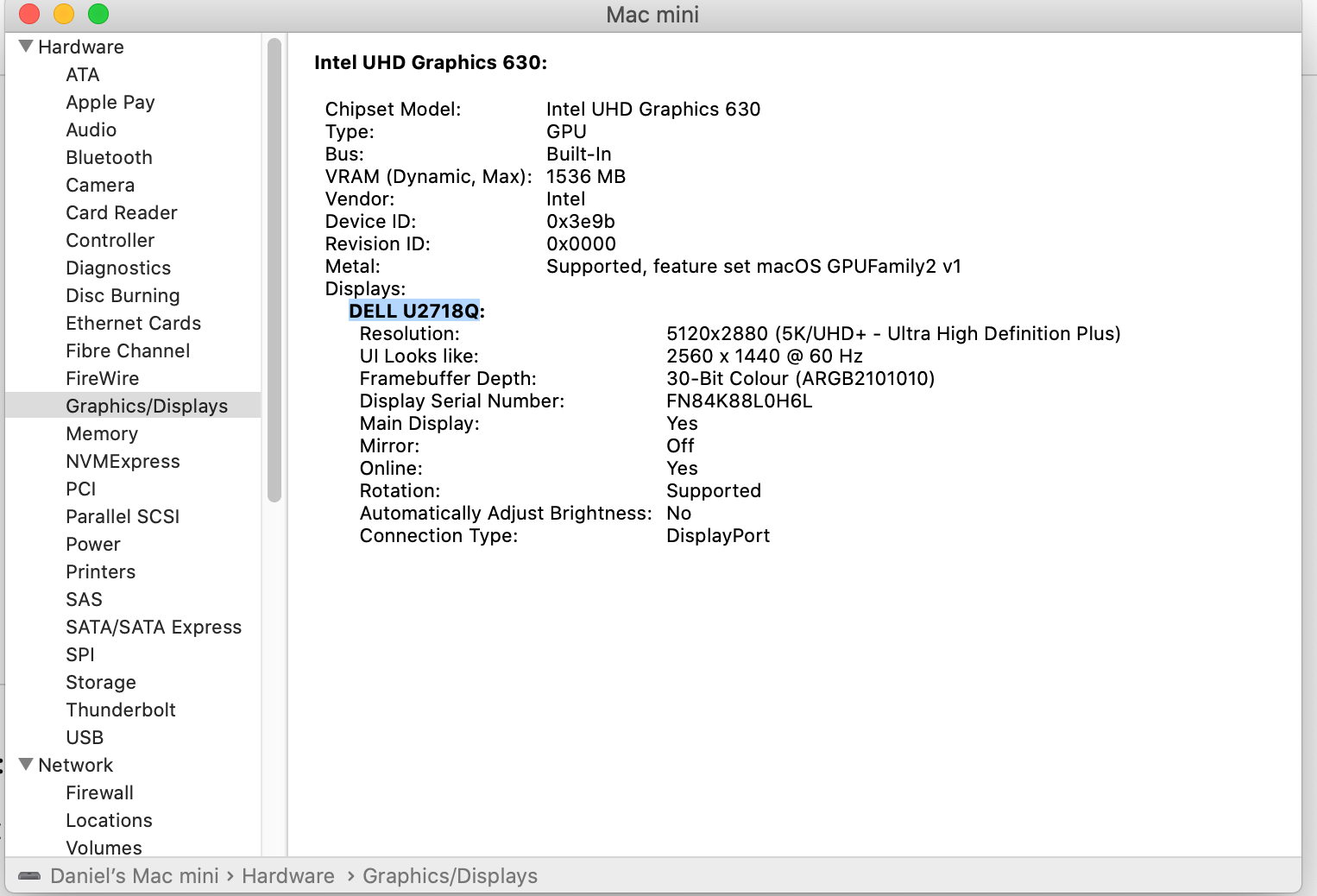Collapse the Network section disclosure triangle
Viewport: 1317px width, 896px height.
pyautogui.click(x=26, y=765)
